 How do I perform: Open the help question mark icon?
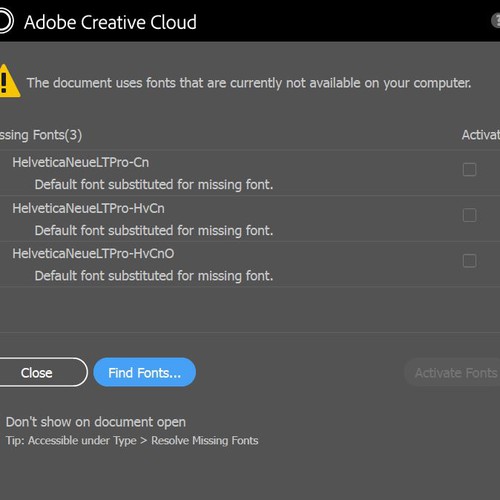coord(496,21)
